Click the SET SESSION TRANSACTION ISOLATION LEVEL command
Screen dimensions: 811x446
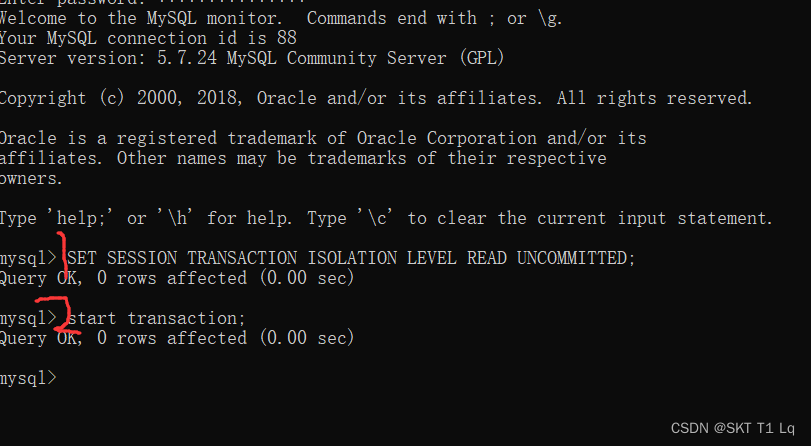[x=351, y=258]
